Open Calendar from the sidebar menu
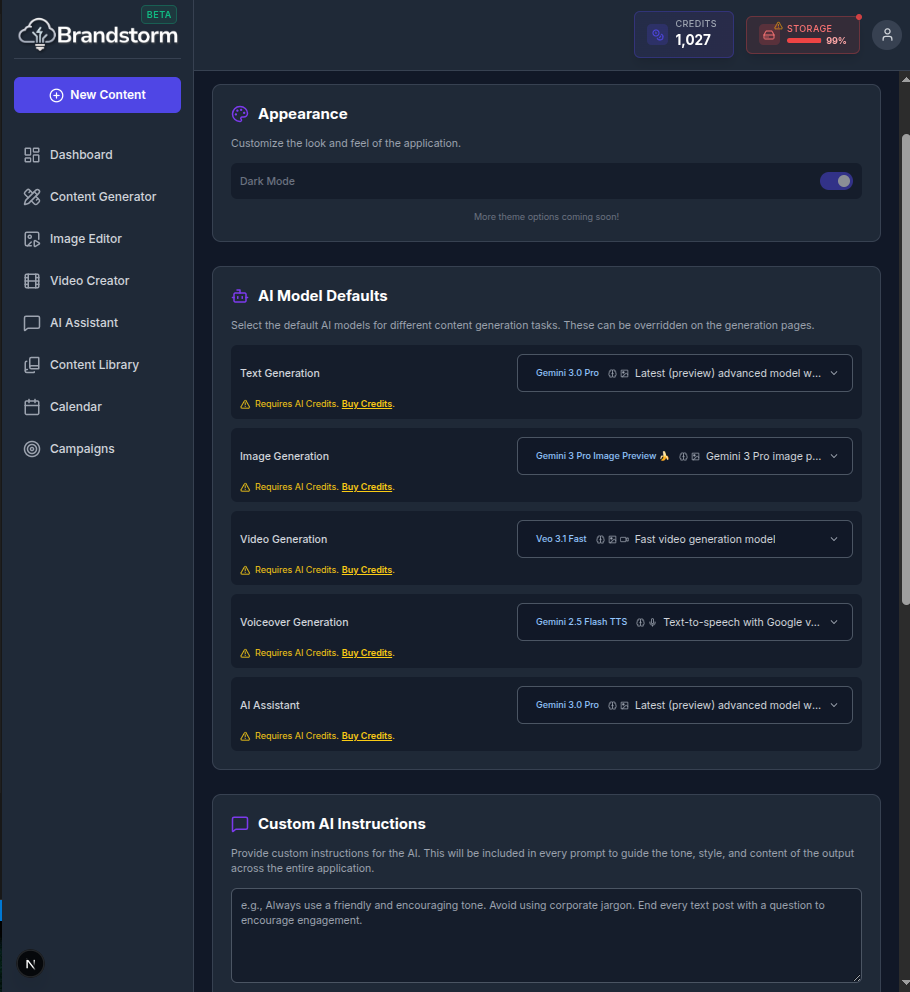The width and height of the screenshot is (910, 992). point(76,407)
